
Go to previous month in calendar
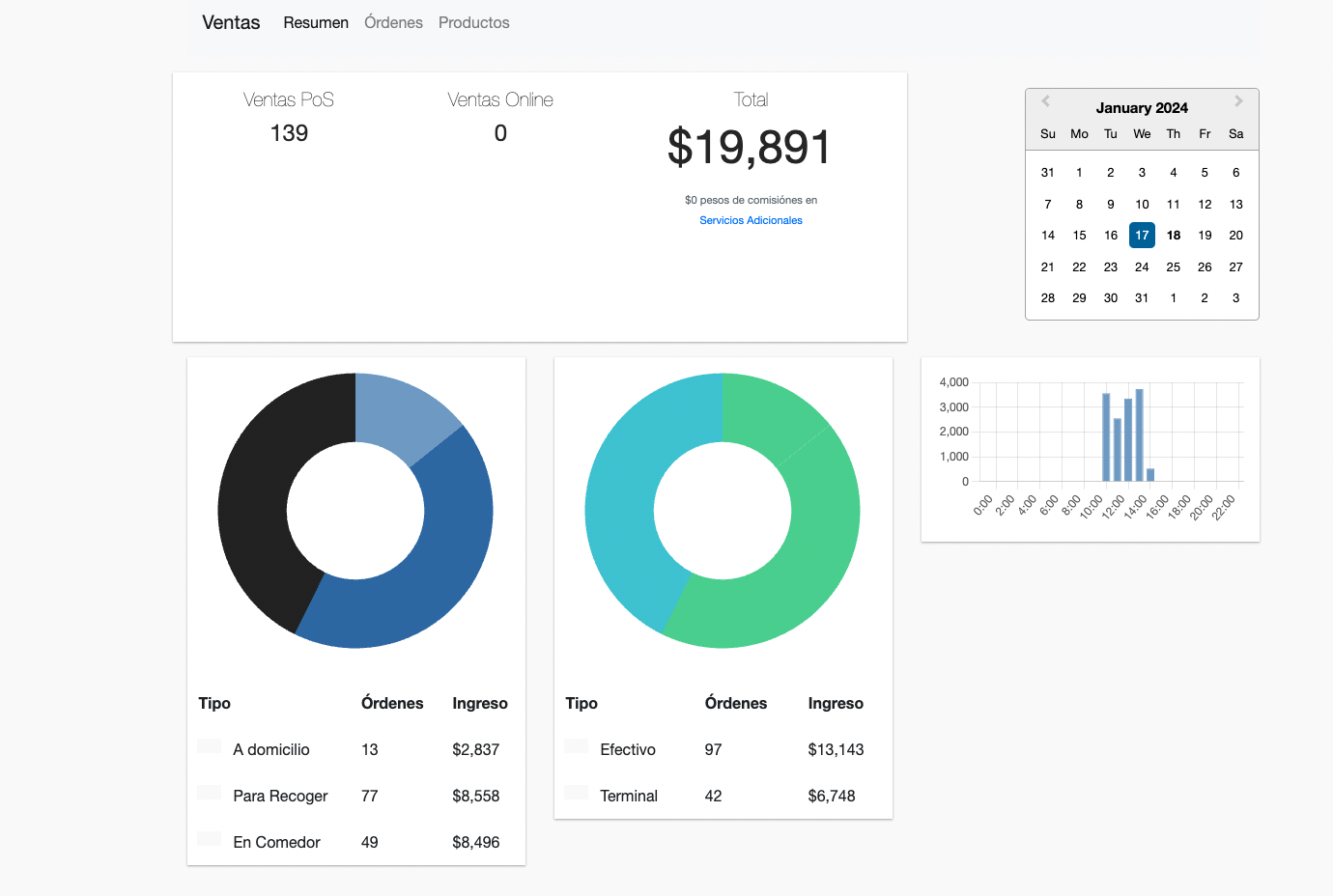pyautogui.click(x=1045, y=101)
